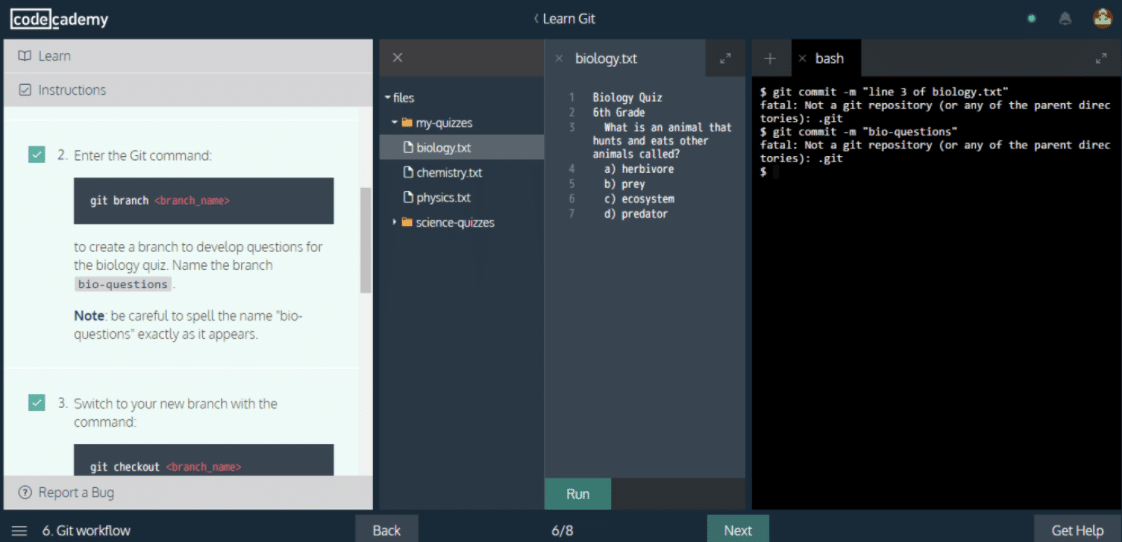Open the notifications bell
Viewport: 1122px width, 542px height.
(1065, 19)
